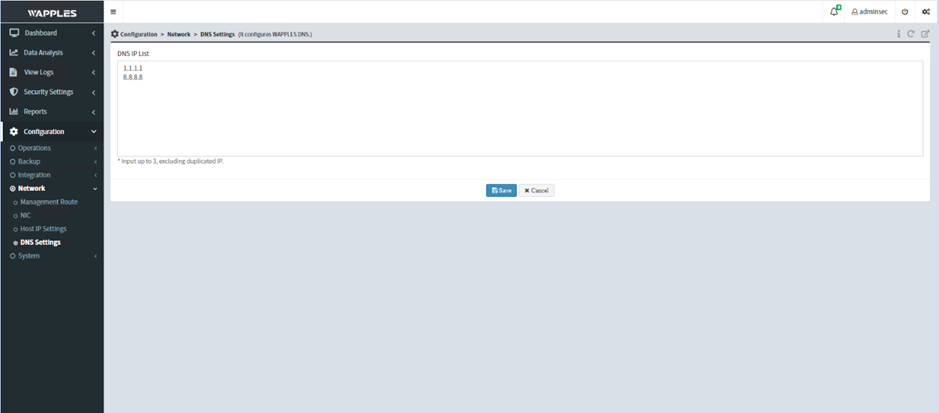Viewport: 939px width, 413px height.
Task: Save the DNS IP list
Action: tap(501, 190)
